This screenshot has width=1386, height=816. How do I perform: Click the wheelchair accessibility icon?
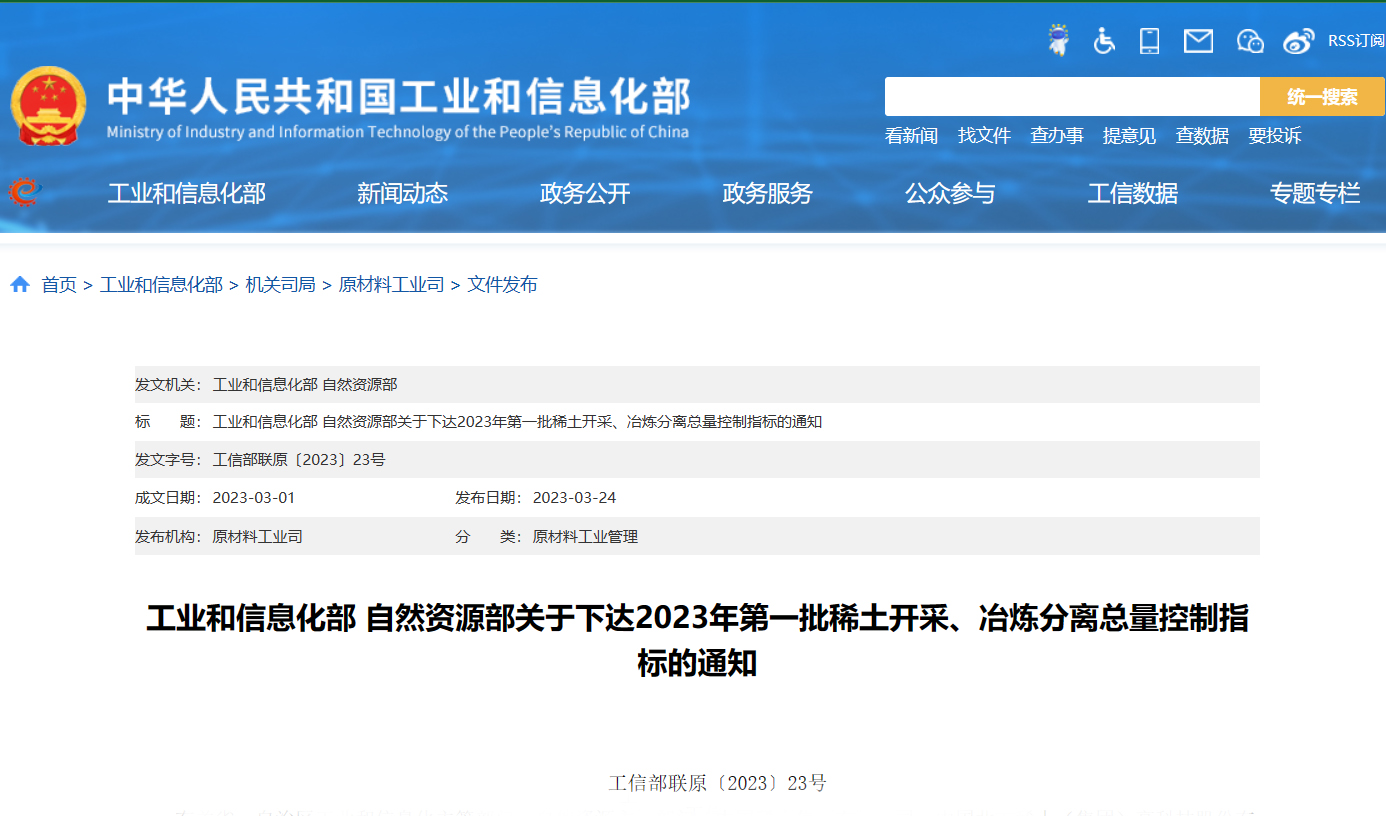pyautogui.click(x=1104, y=41)
